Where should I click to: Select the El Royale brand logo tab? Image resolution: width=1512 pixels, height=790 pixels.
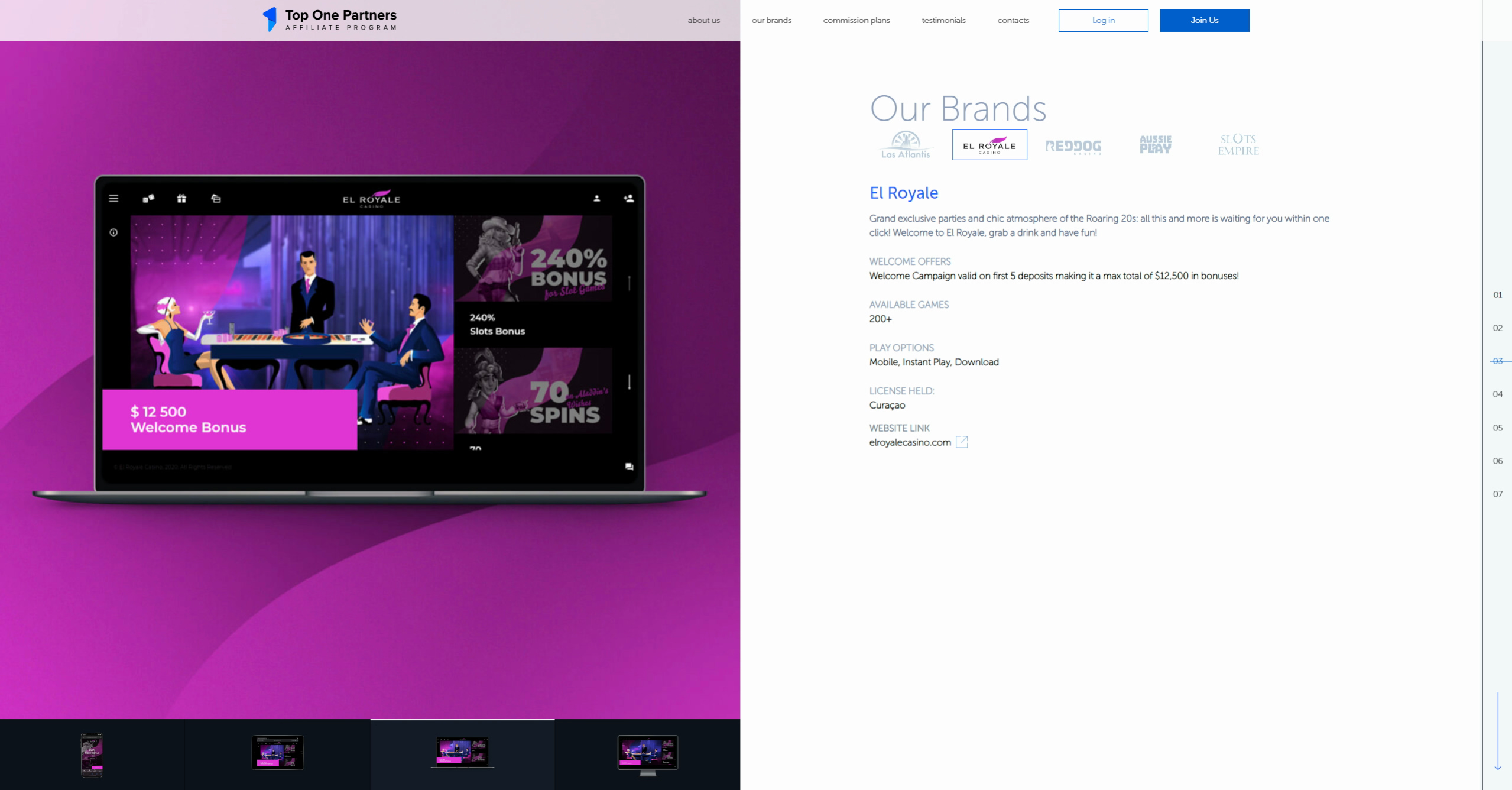point(989,145)
